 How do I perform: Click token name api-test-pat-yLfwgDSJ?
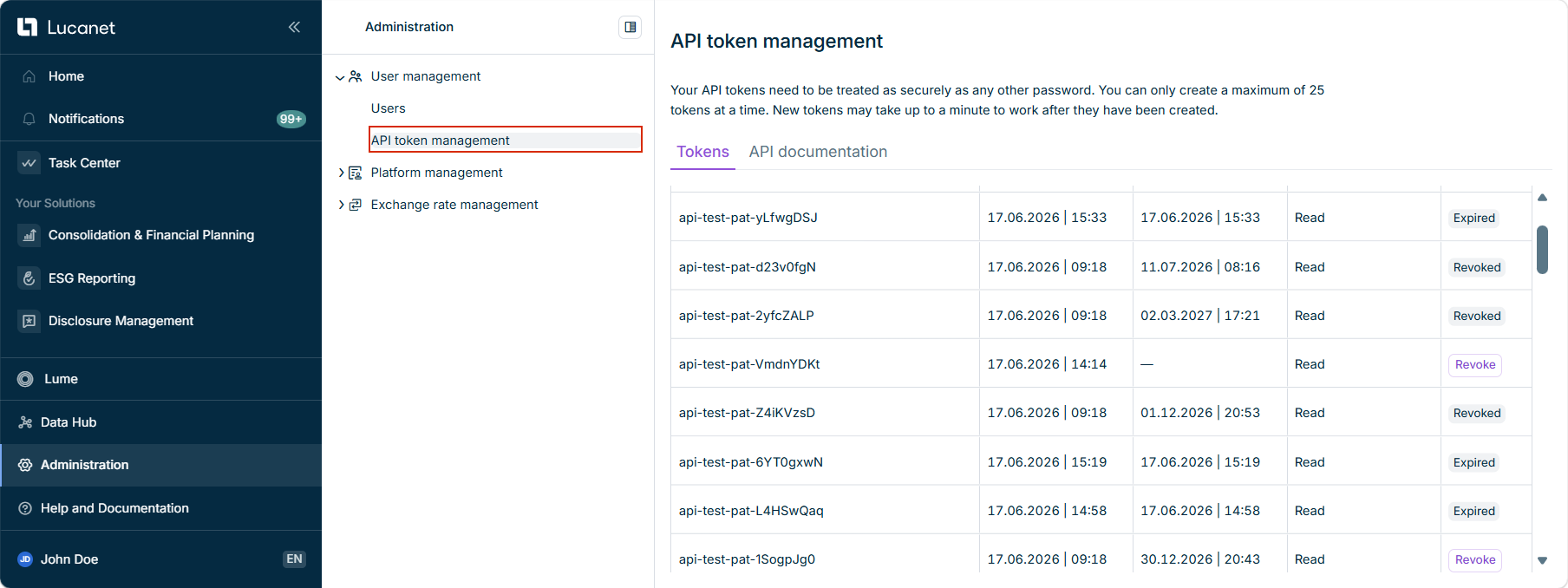748,218
